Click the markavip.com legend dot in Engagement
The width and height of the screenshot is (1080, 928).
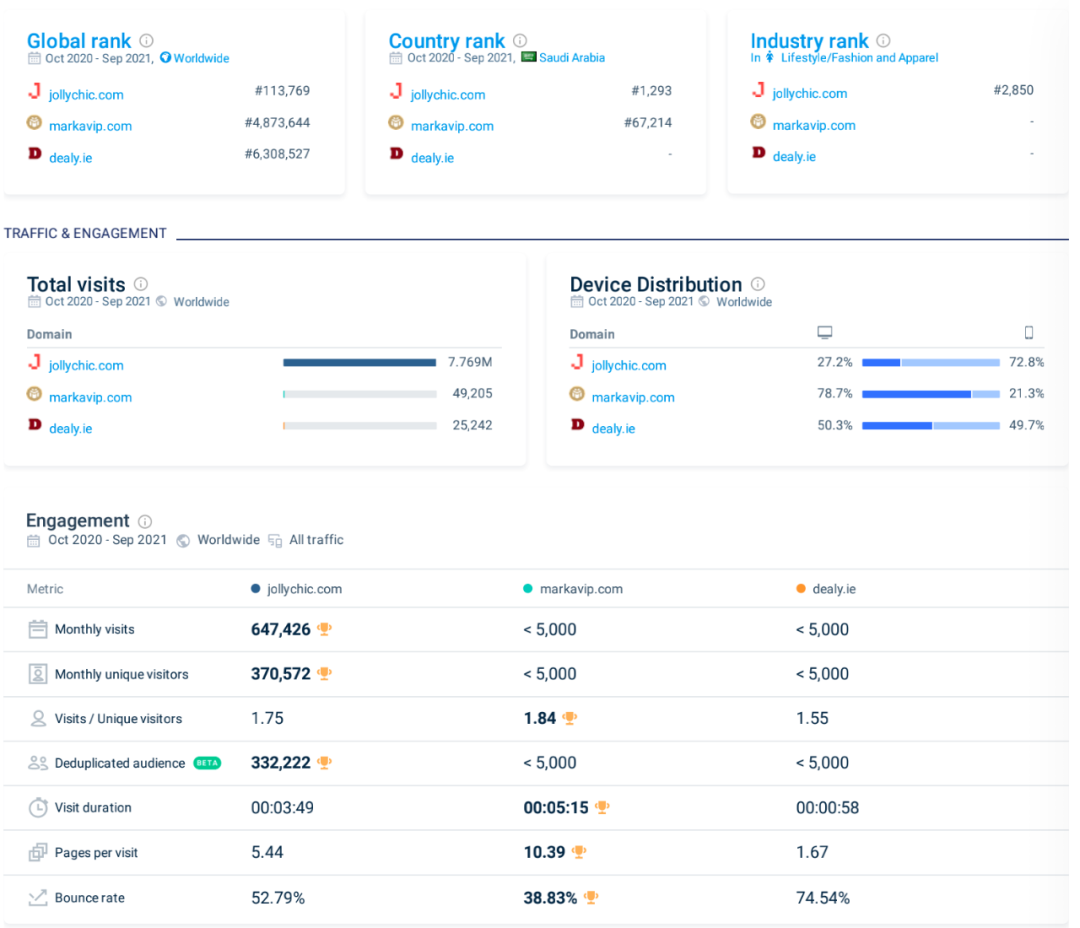coord(528,588)
